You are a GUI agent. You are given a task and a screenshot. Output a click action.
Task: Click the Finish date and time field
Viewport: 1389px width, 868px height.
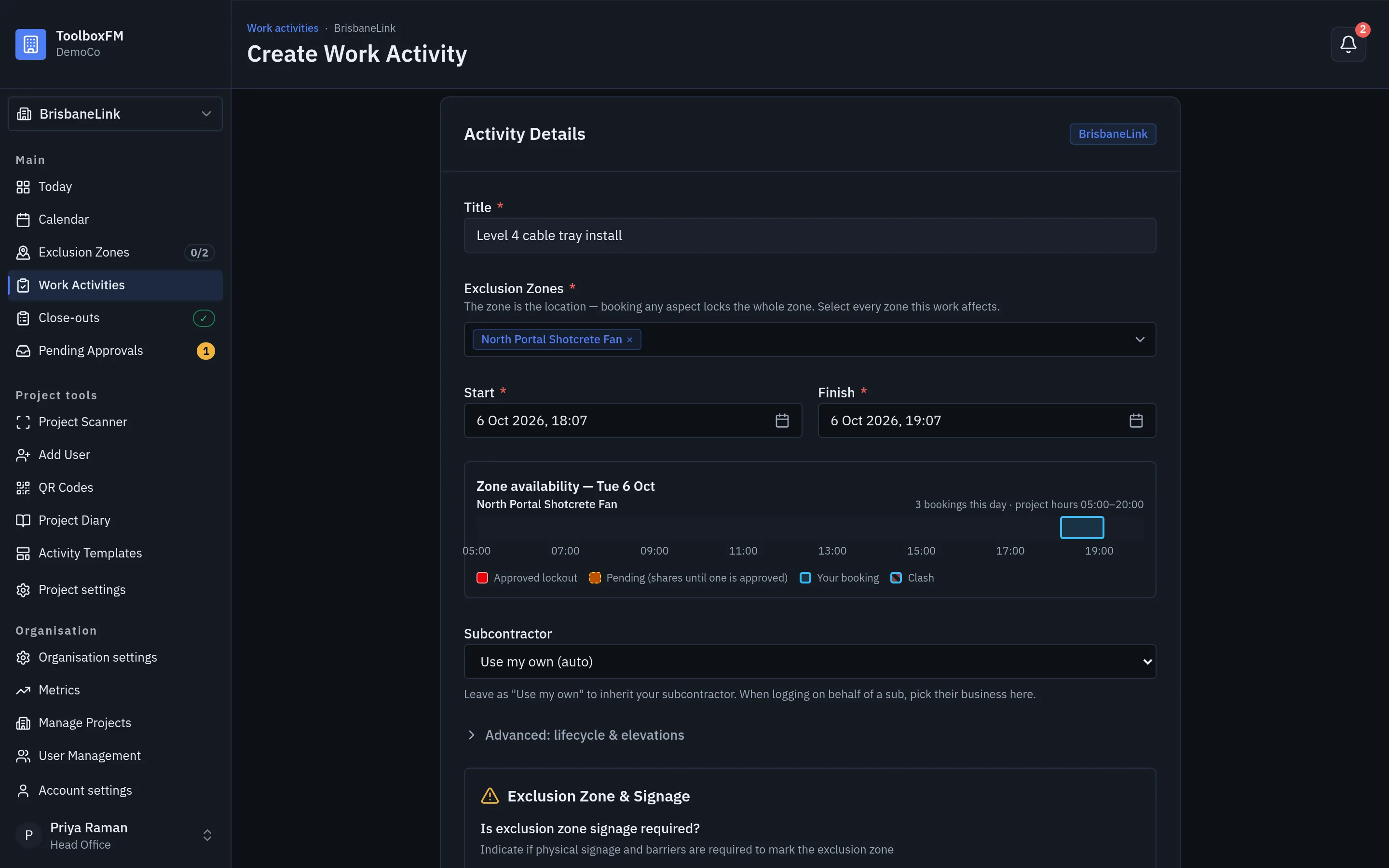pyautogui.click(x=987, y=421)
